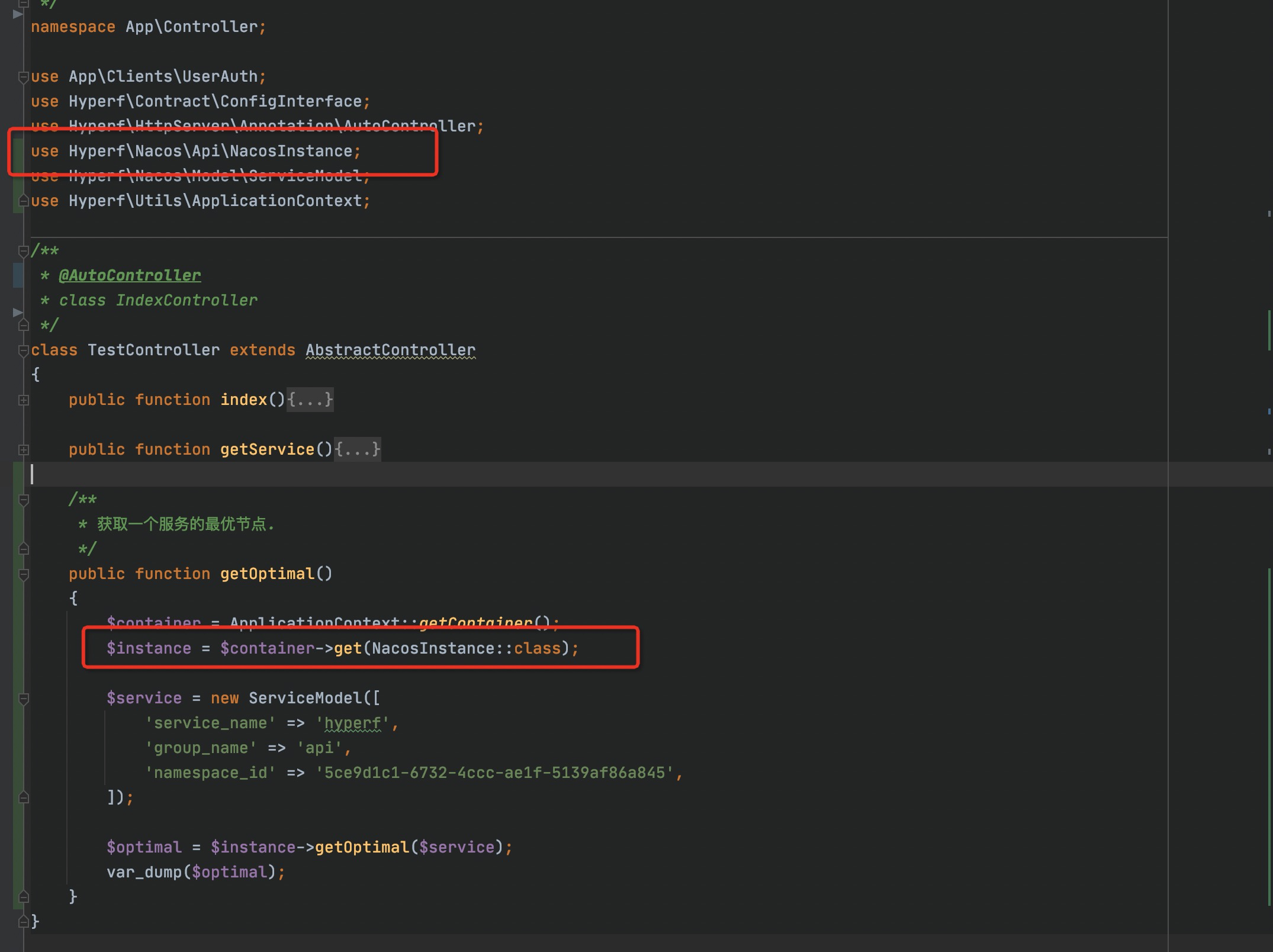Open the @AutoController annotation link
1273x952 pixels.
[x=129, y=275]
